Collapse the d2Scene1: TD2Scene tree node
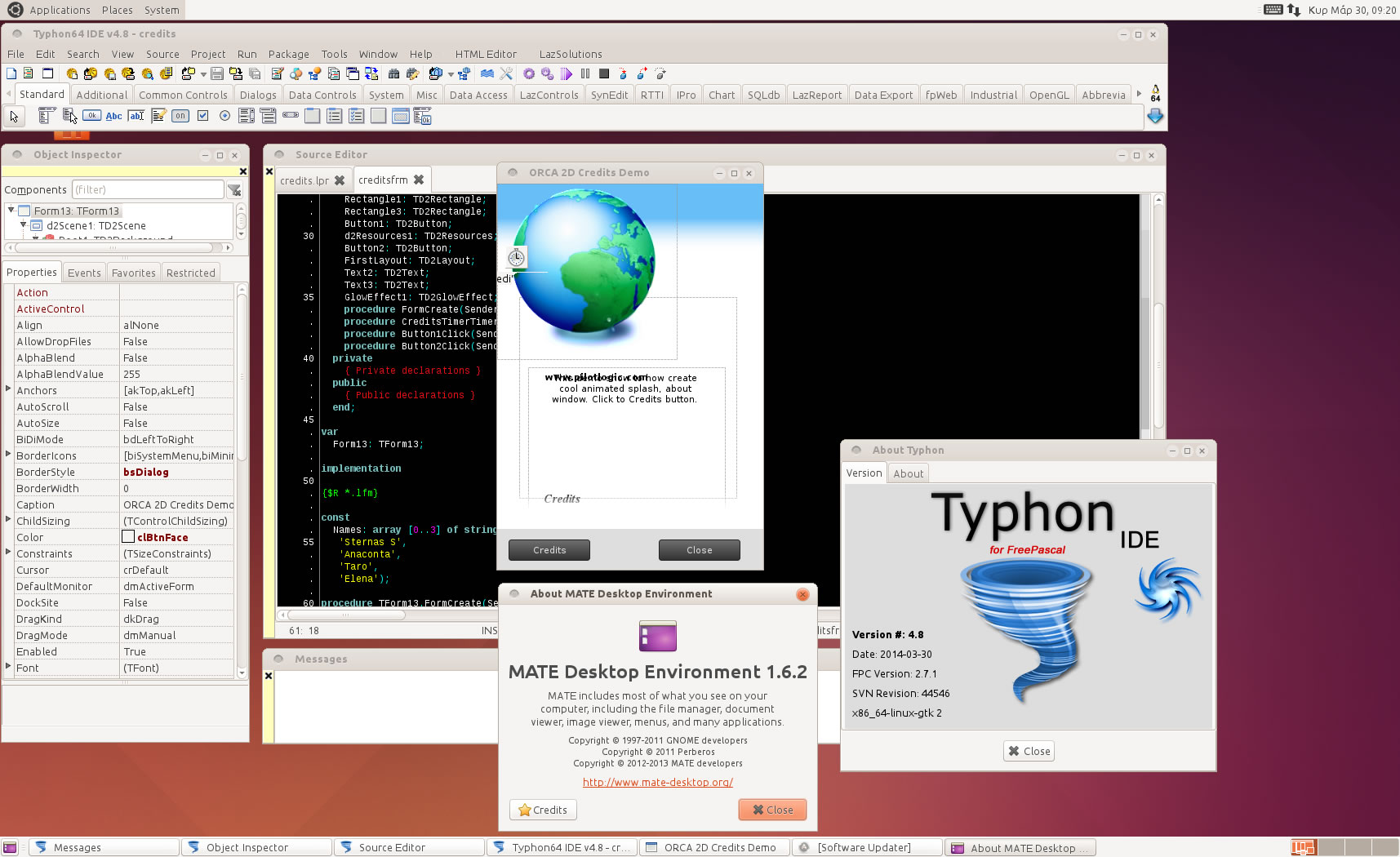This screenshot has width=1400, height=857. point(23,225)
